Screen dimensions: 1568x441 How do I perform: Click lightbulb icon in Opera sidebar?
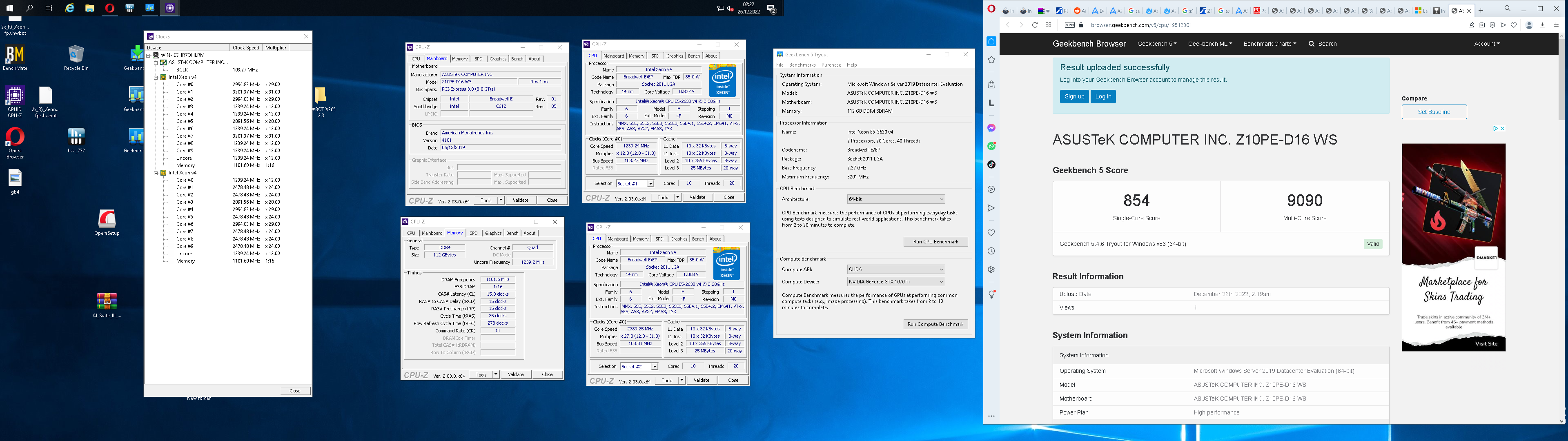pos(991,294)
